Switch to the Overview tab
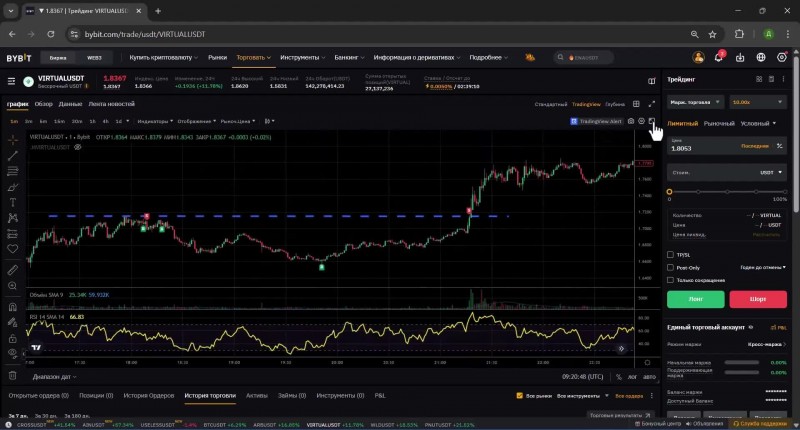Image resolution: width=800 pixels, height=430 pixels. coord(43,104)
